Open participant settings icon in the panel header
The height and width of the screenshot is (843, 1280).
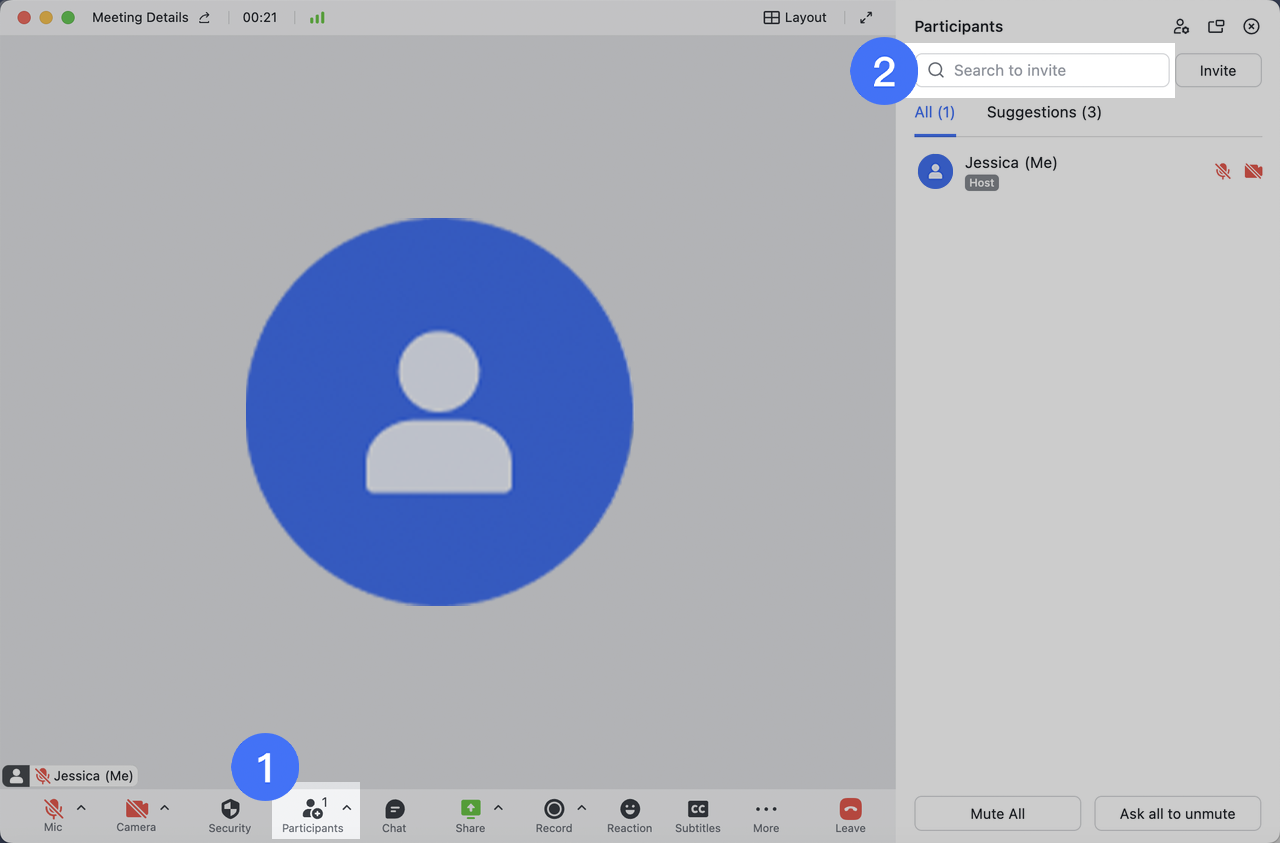[x=1181, y=27]
